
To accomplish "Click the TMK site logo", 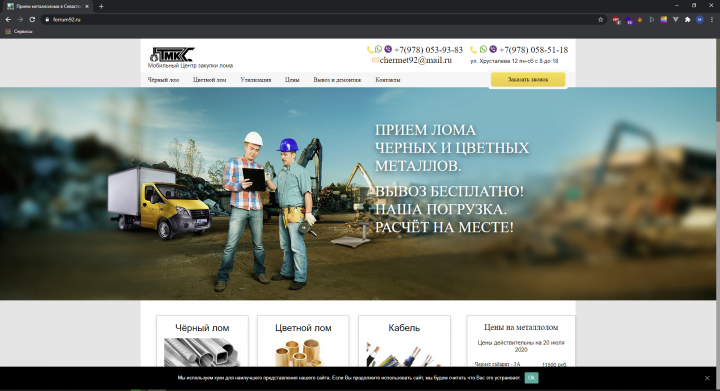I will (x=172, y=55).
